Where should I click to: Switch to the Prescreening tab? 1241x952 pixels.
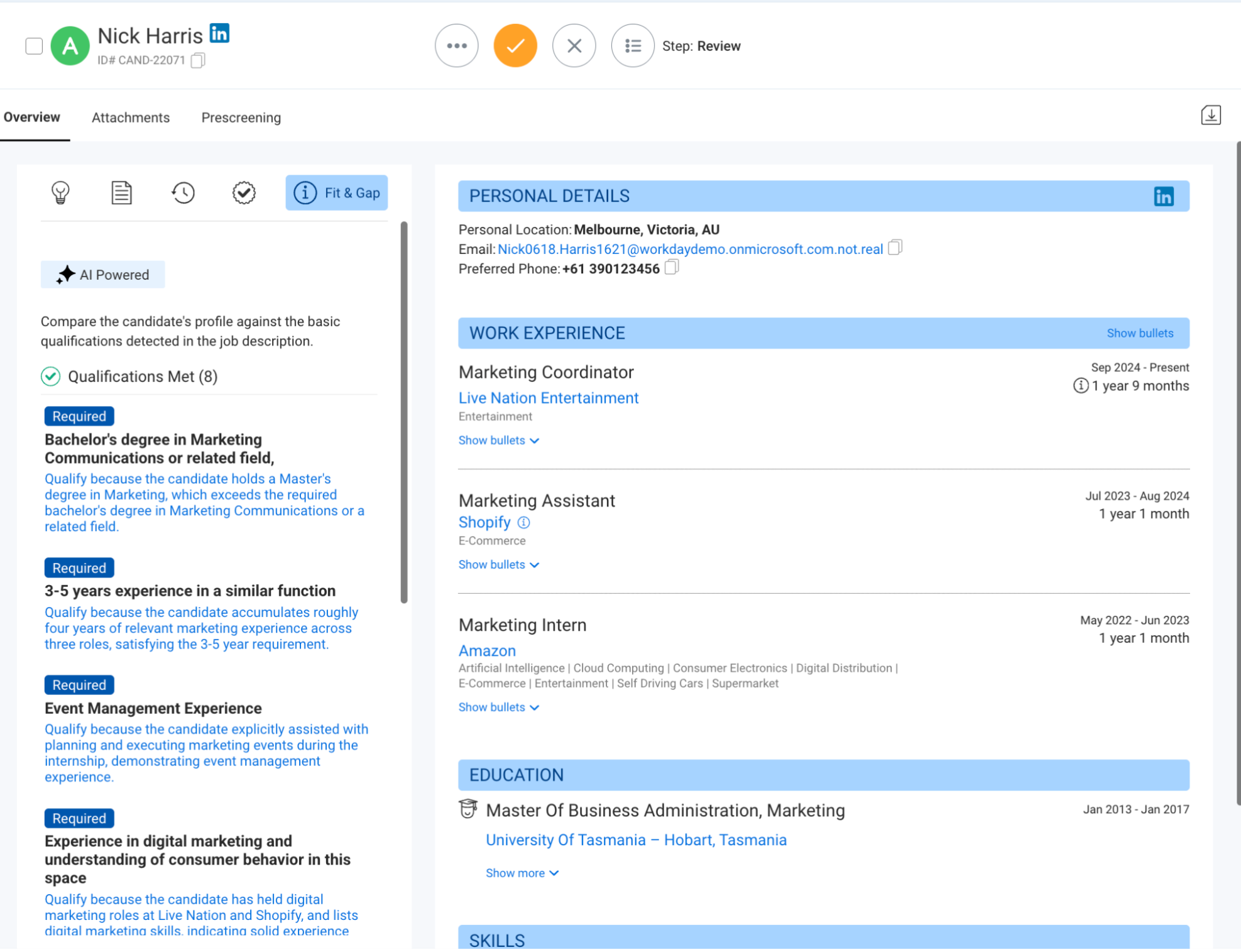click(x=241, y=118)
